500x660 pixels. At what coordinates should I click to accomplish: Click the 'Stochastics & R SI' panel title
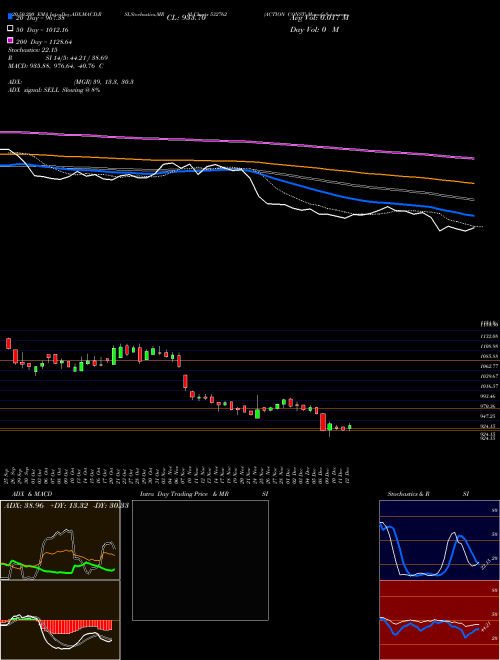(x=428, y=494)
